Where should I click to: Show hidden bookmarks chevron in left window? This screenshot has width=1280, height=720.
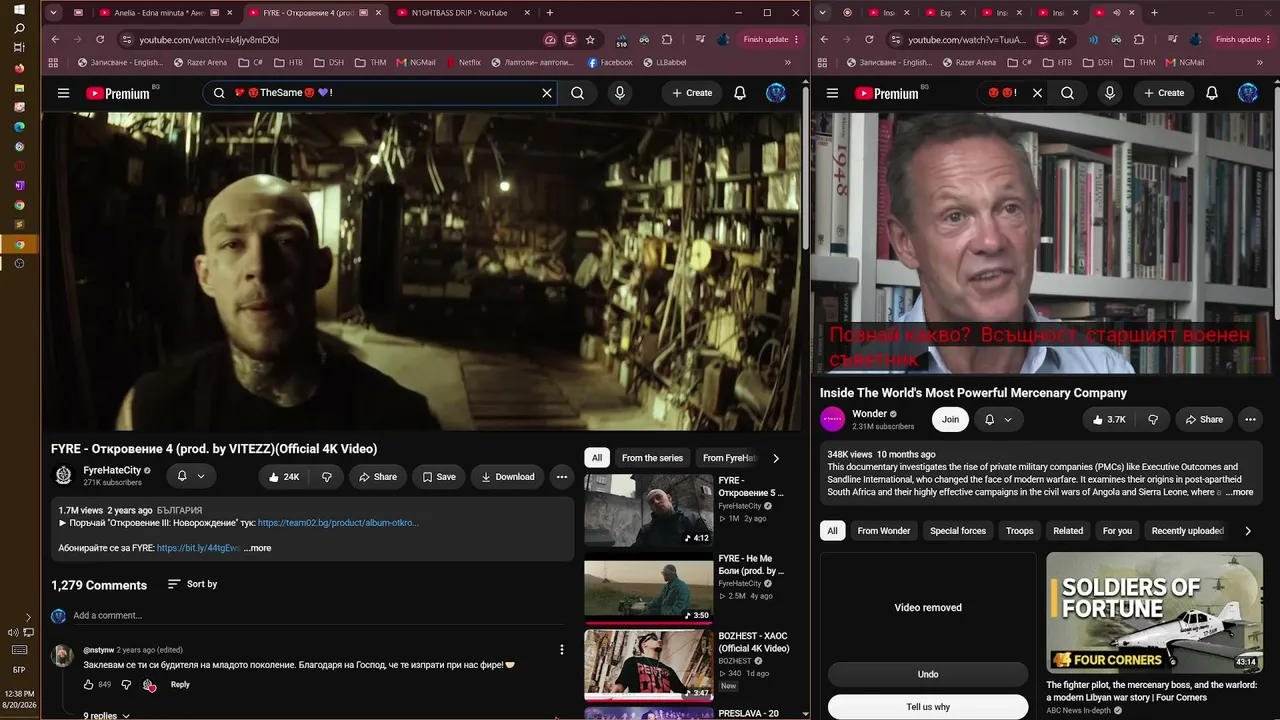787,62
